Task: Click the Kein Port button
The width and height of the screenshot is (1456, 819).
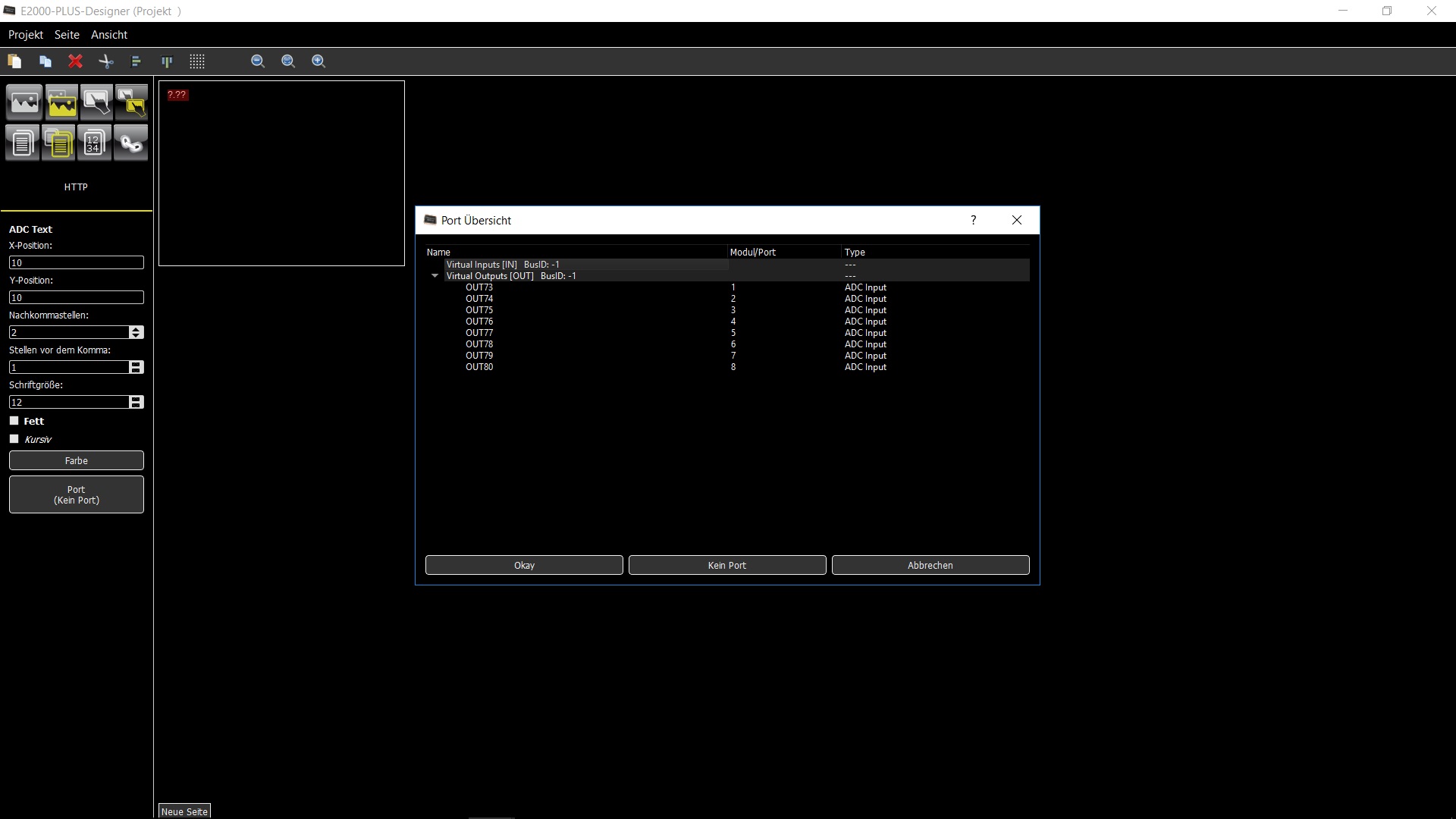Action: 726,565
